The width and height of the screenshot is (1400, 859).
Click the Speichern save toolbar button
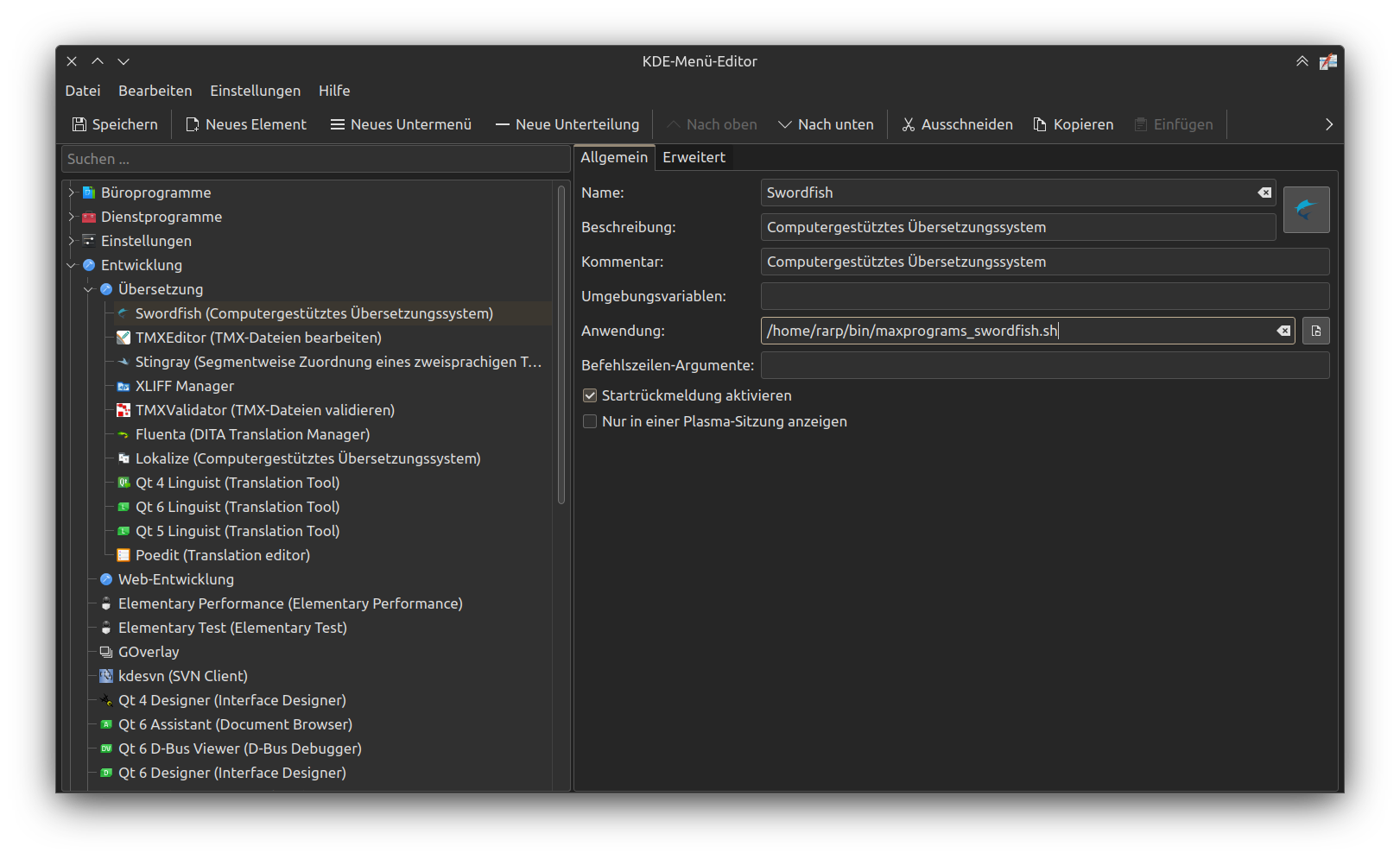pyautogui.click(x=115, y=124)
